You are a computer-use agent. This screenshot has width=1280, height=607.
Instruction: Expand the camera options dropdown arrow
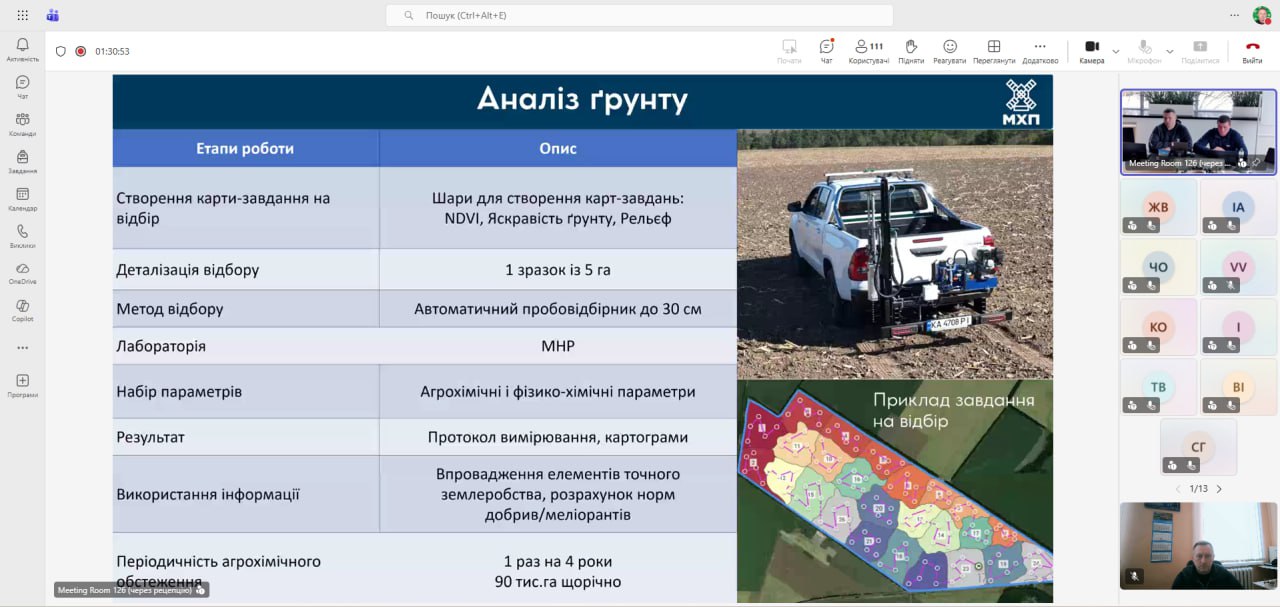(1116, 51)
